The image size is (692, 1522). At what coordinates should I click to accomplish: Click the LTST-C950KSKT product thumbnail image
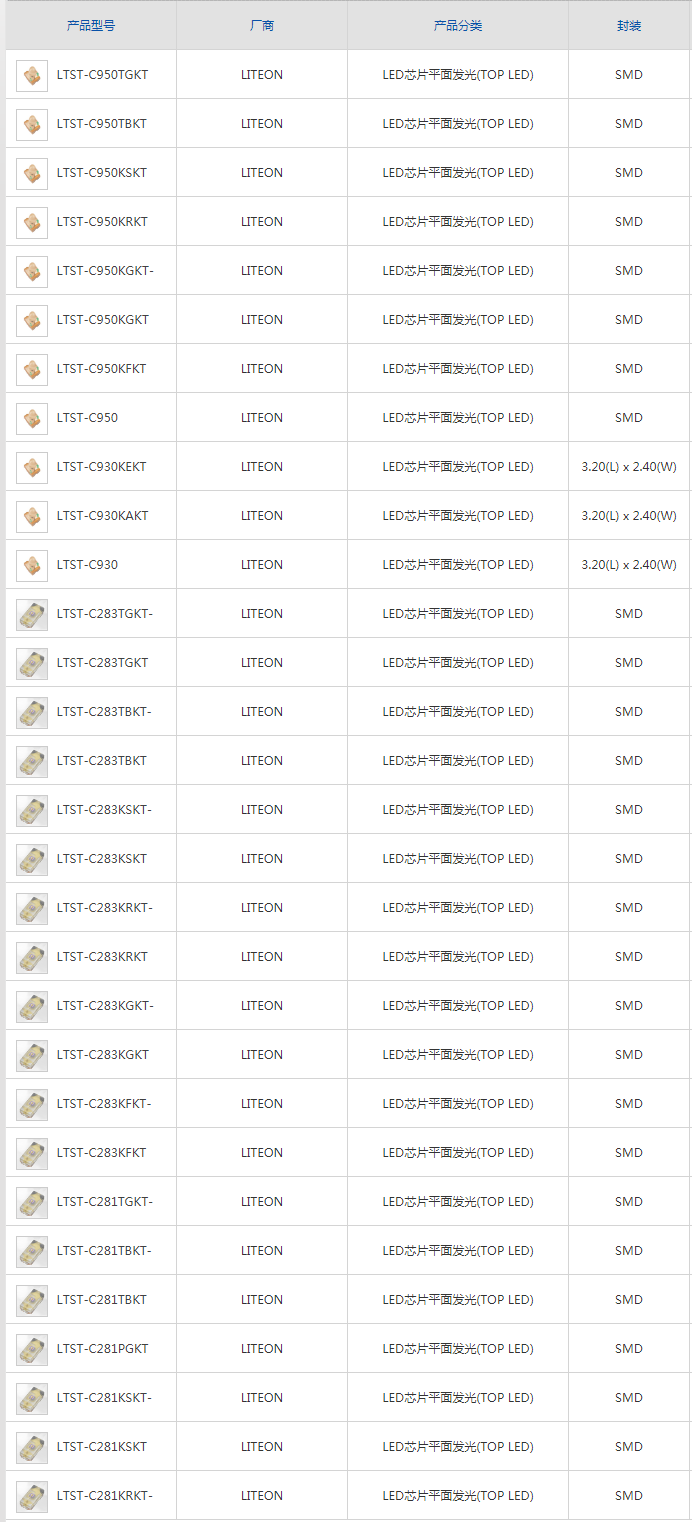point(31,172)
